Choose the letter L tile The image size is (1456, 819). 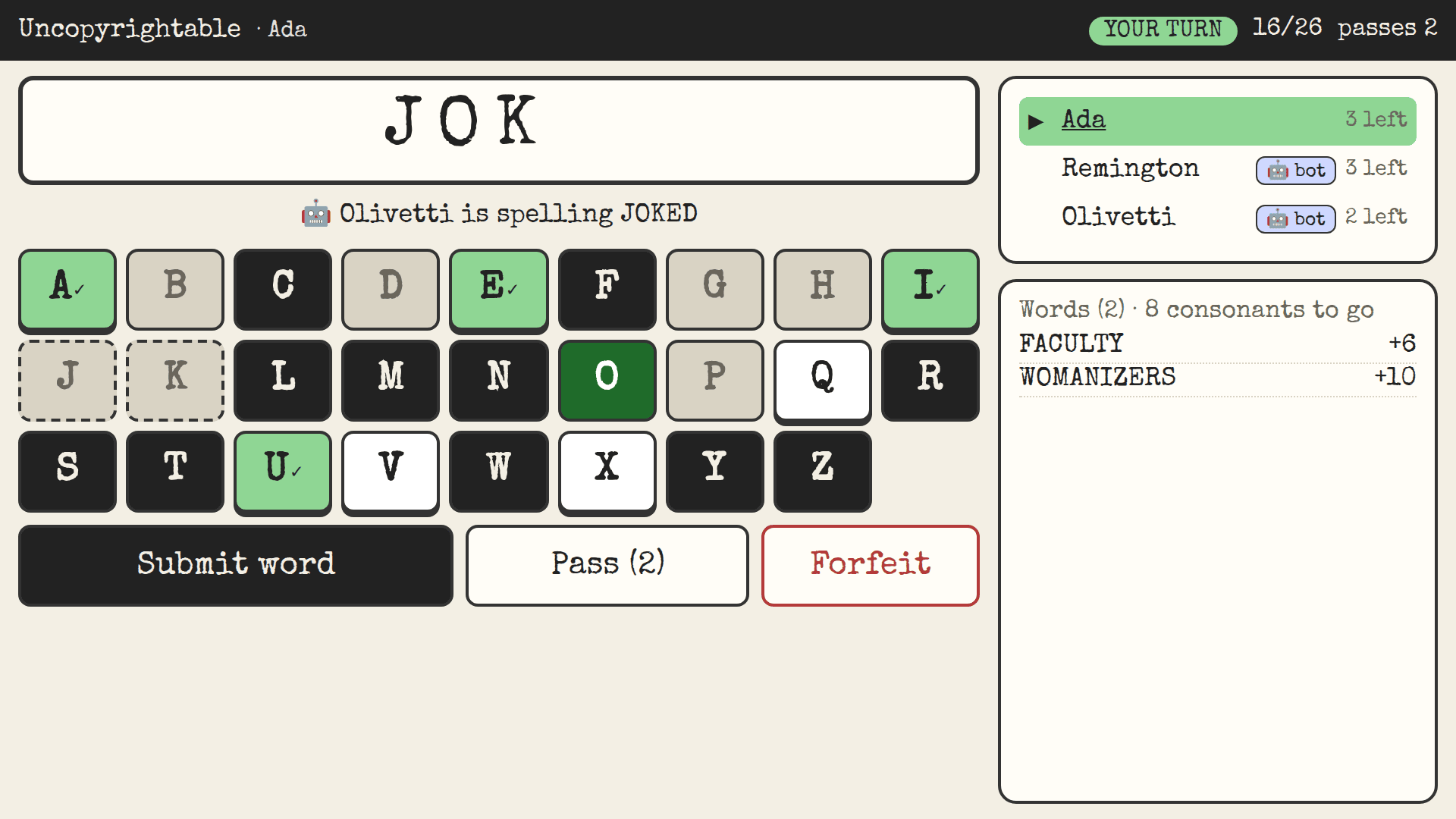click(x=283, y=381)
